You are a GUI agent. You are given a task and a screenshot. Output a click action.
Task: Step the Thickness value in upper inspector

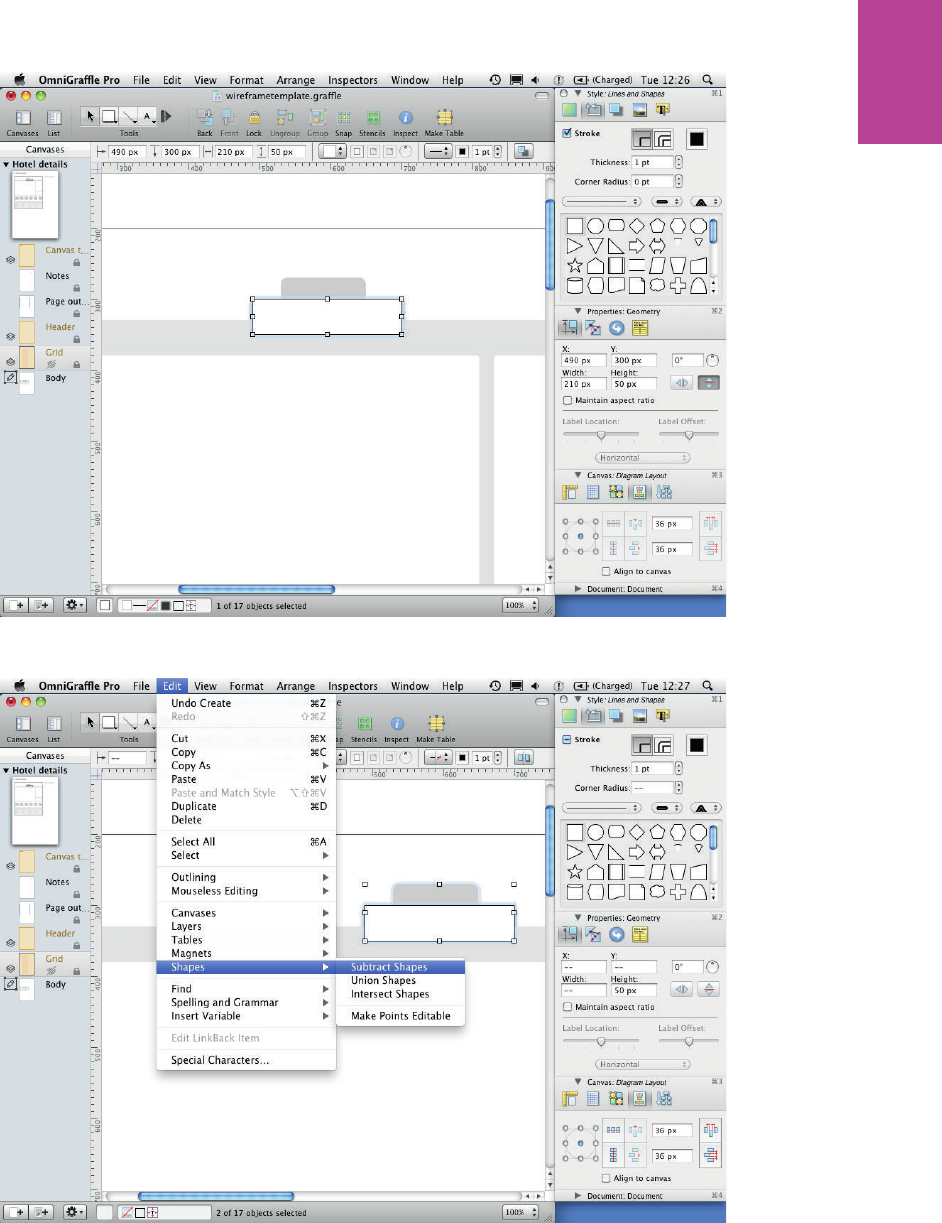[679, 162]
